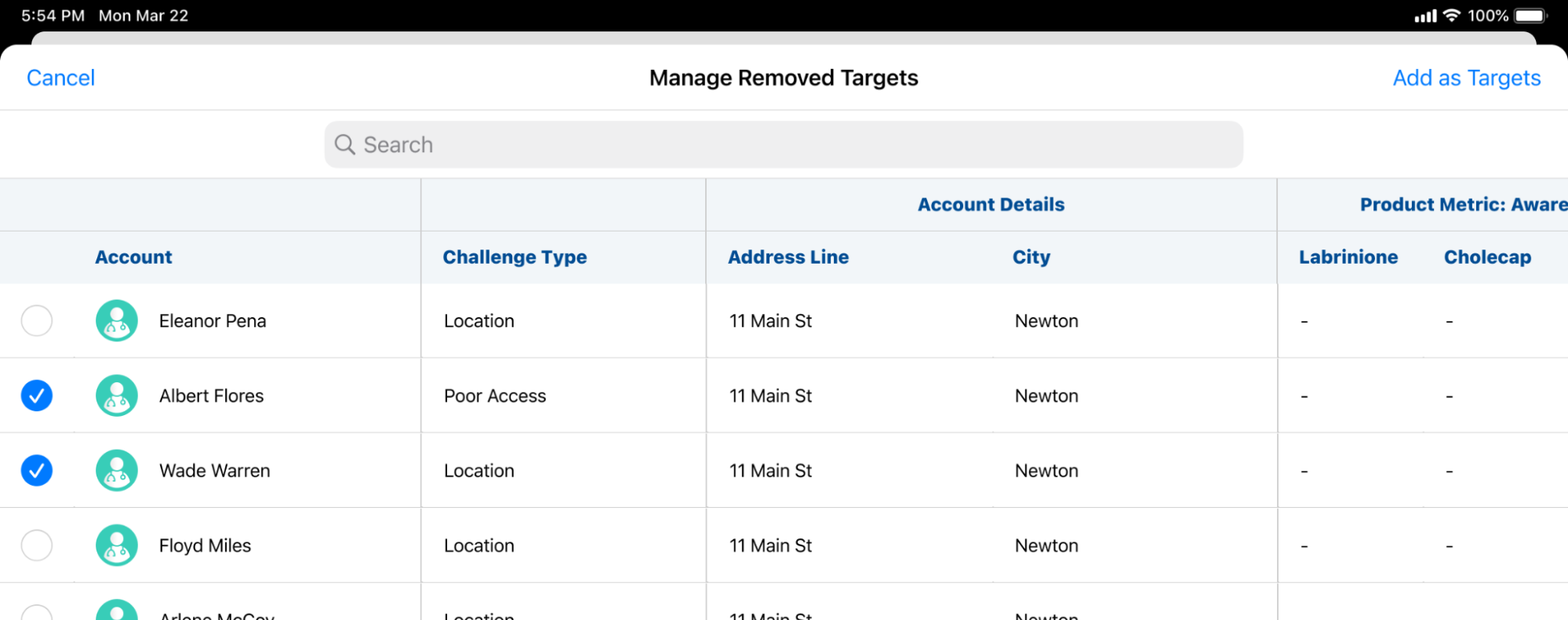Sort by the Challenge Type column header
This screenshot has width=1568, height=620.
515,257
